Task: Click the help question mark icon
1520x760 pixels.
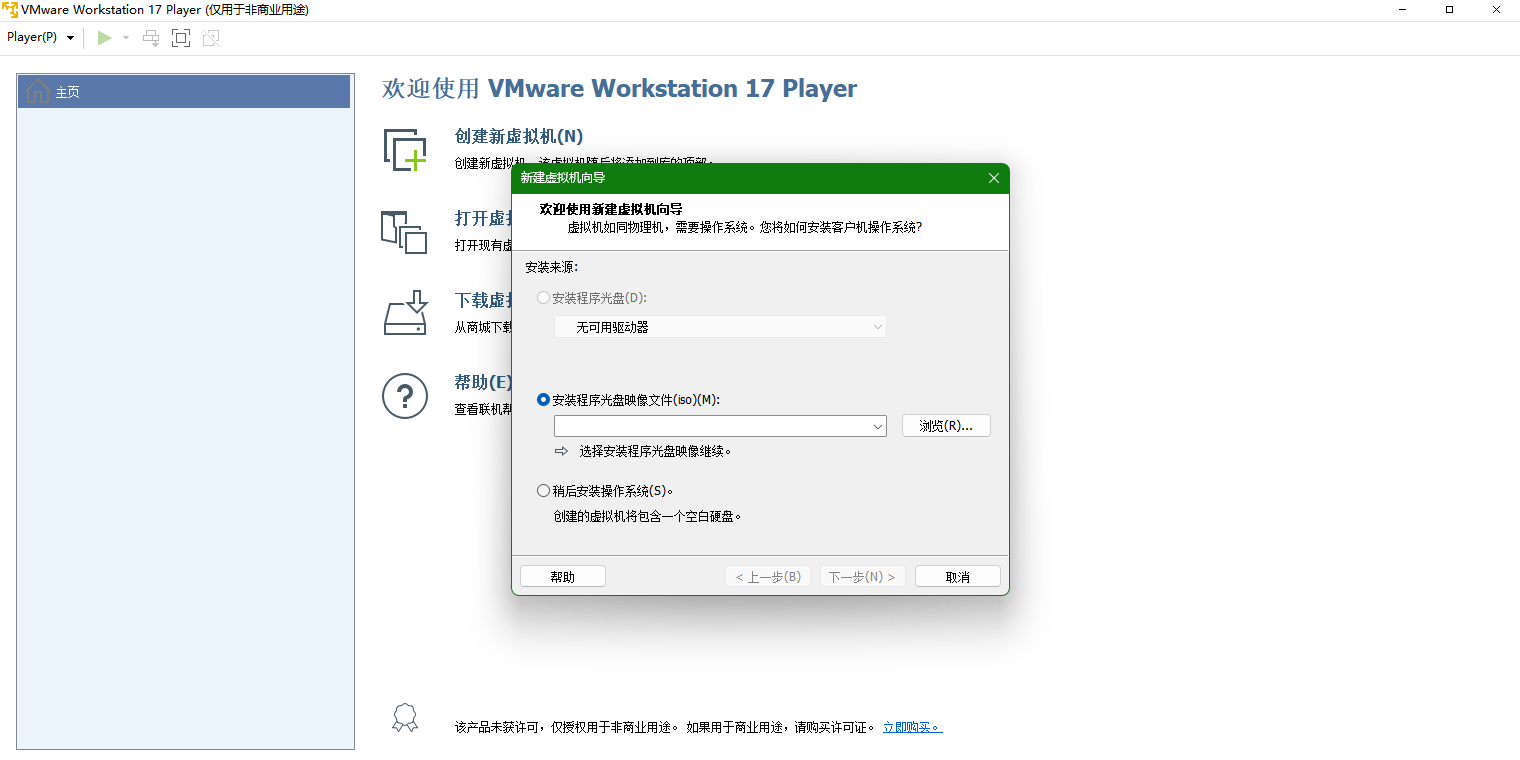Action: coord(405,396)
